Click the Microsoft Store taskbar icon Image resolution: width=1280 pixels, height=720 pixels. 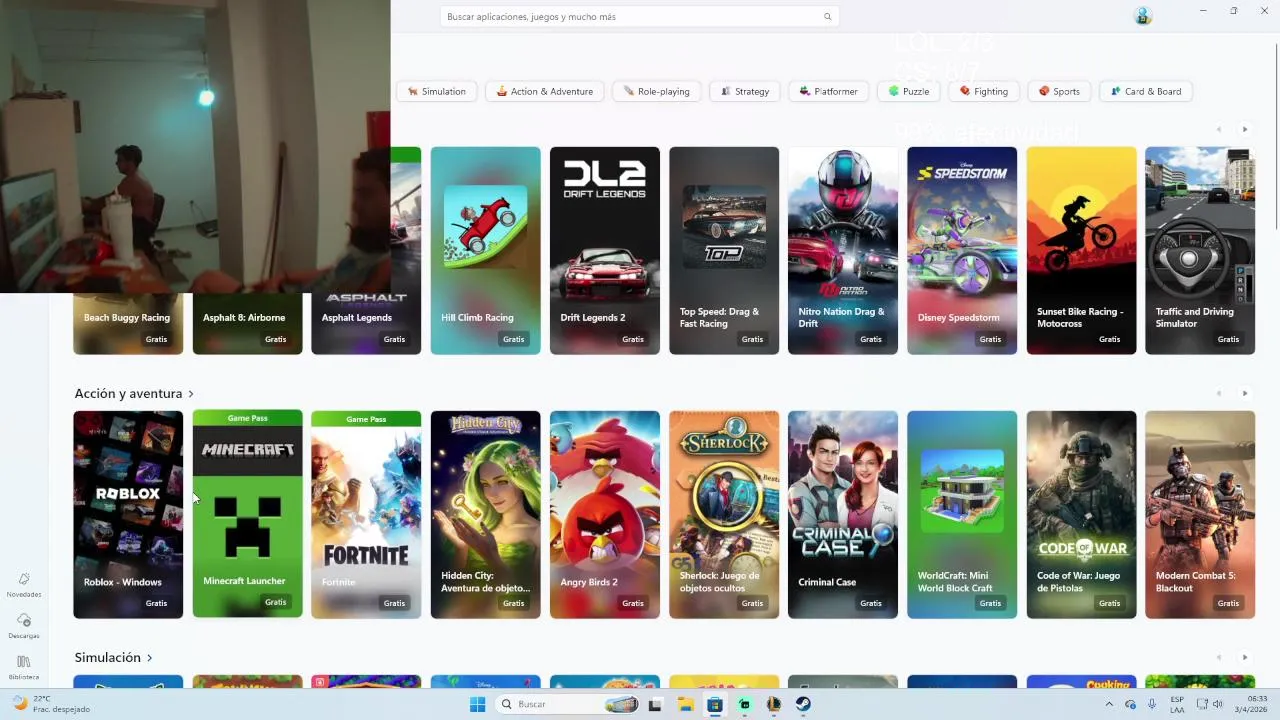pyautogui.click(x=714, y=704)
